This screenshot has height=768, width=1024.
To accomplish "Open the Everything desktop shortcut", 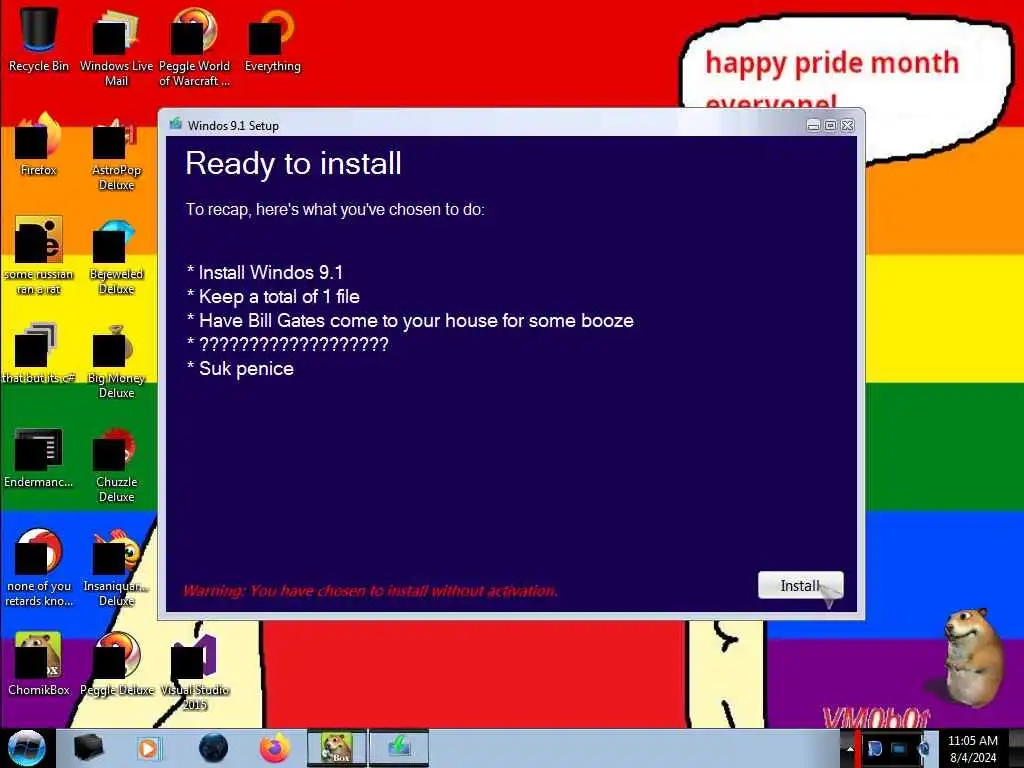I will point(272,40).
